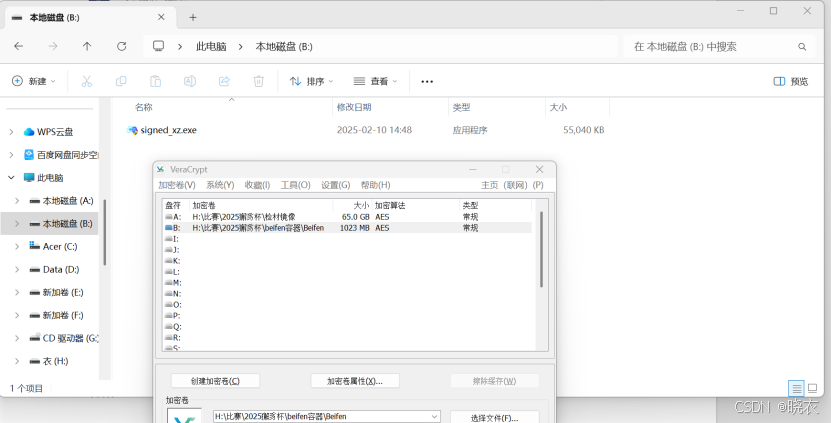
Task: Sort by the 修改日期 column header
Action: pyautogui.click(x=354, y=107)
